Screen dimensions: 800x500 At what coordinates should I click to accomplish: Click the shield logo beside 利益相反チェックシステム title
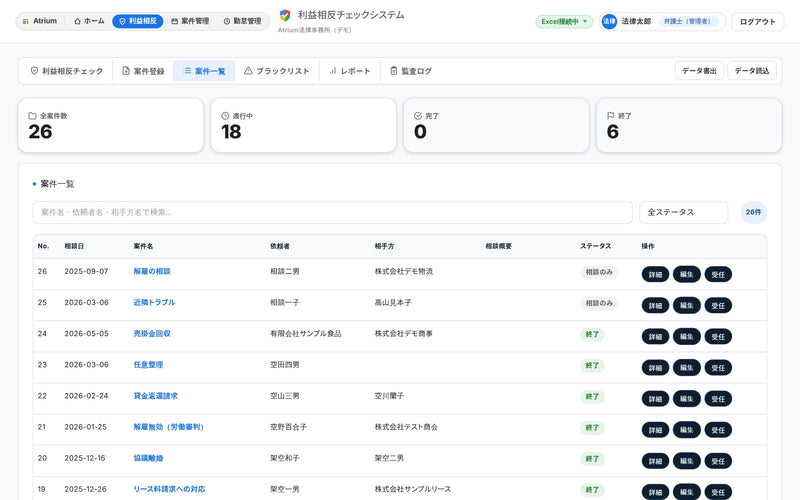[x=285, y=15]
